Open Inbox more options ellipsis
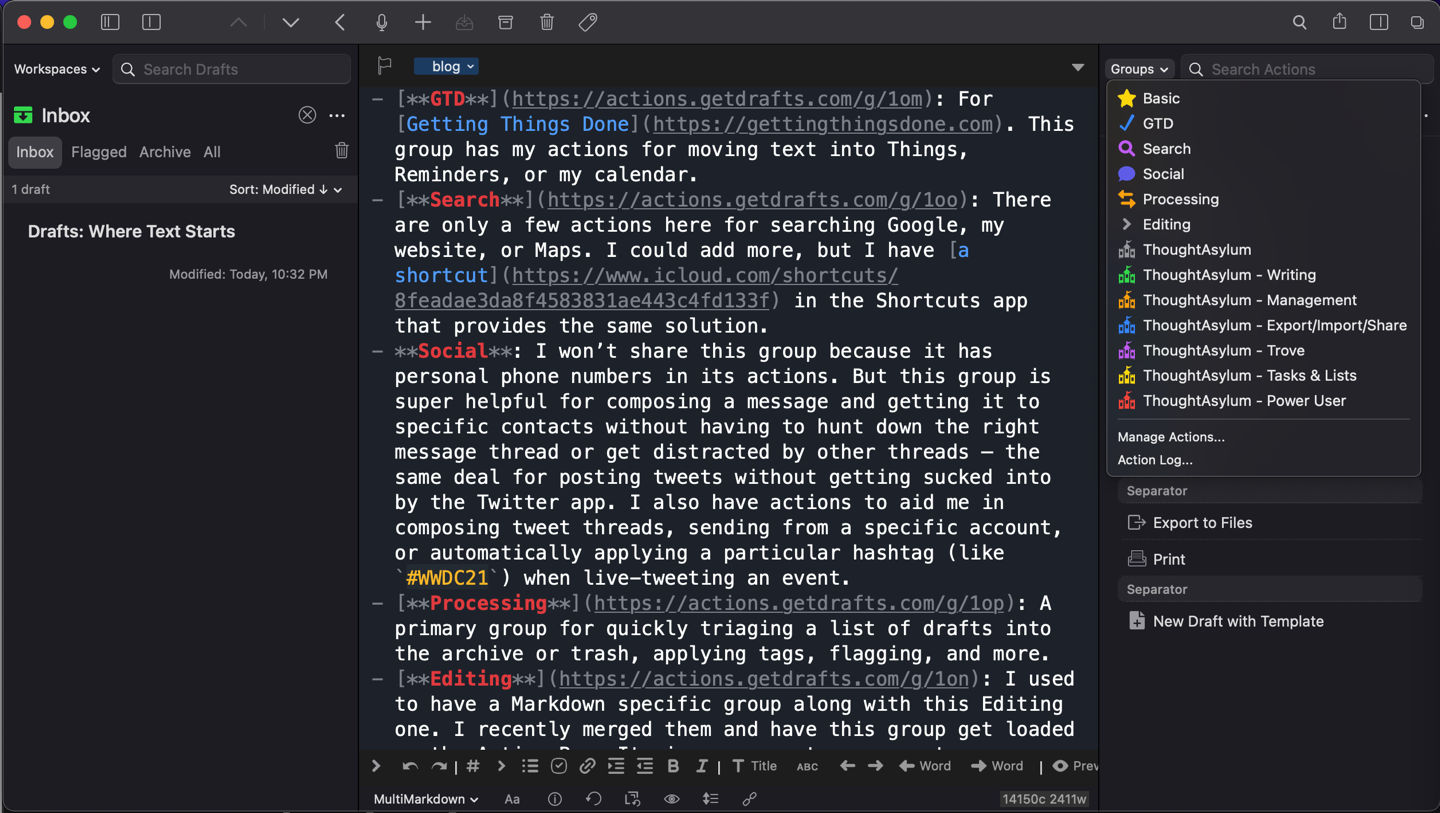This screenshot has width=1440, height=813. tap(337, 115)
